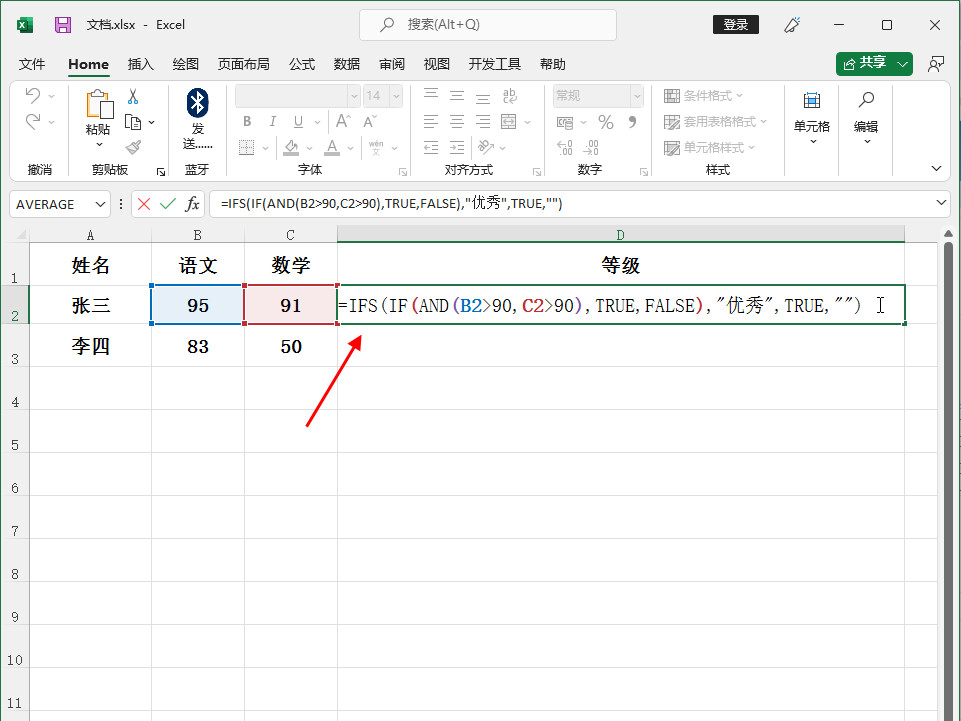Open Format as Table dropdown
This screenshot has height=721, width=961.
click(716, 121)
